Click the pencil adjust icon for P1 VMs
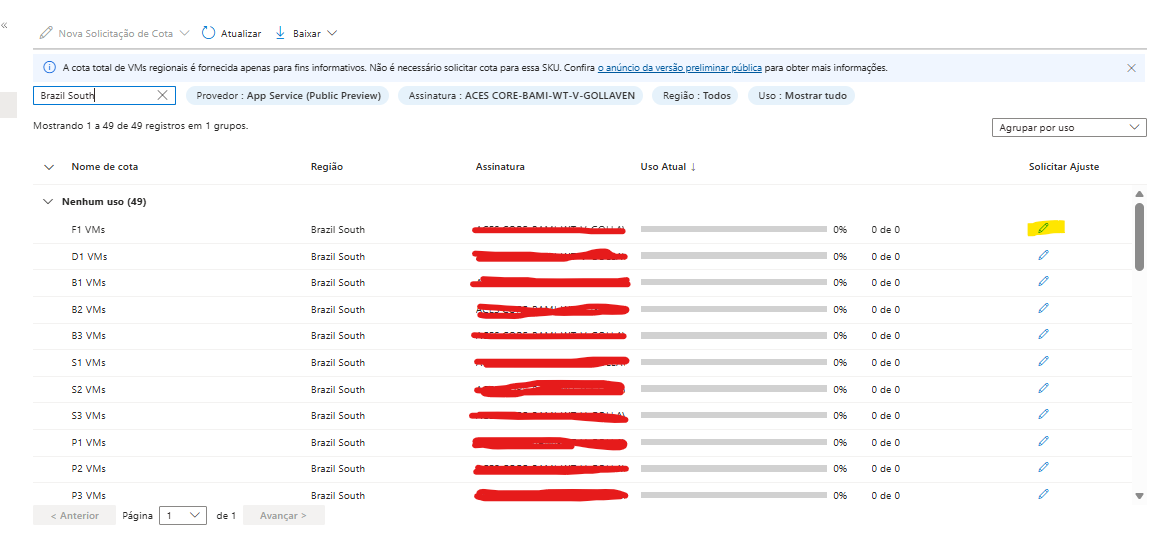Screen dimensions: 1158x537 tap(1043, 441)
